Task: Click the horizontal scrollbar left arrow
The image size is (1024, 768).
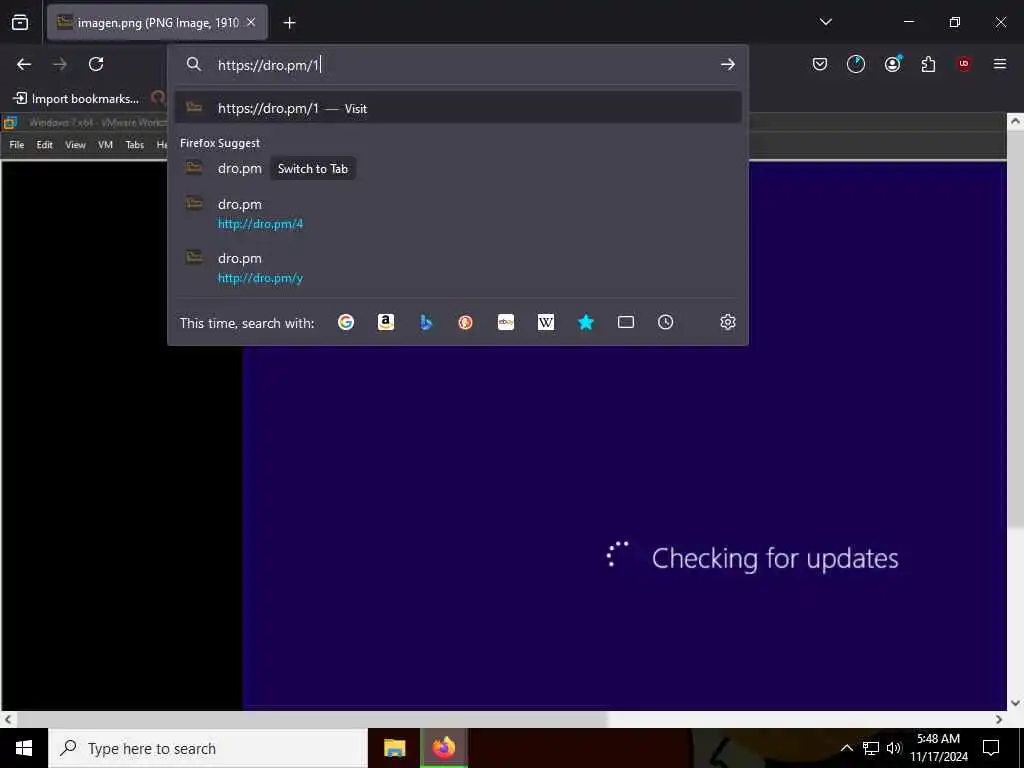Action: tap(8, 719)
